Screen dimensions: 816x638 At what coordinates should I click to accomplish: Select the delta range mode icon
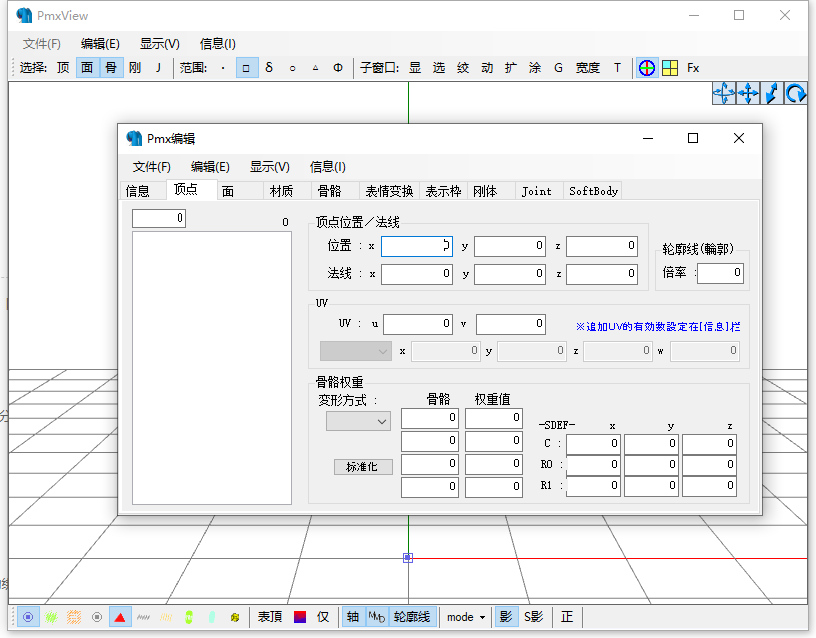click(x=269, y=68)
